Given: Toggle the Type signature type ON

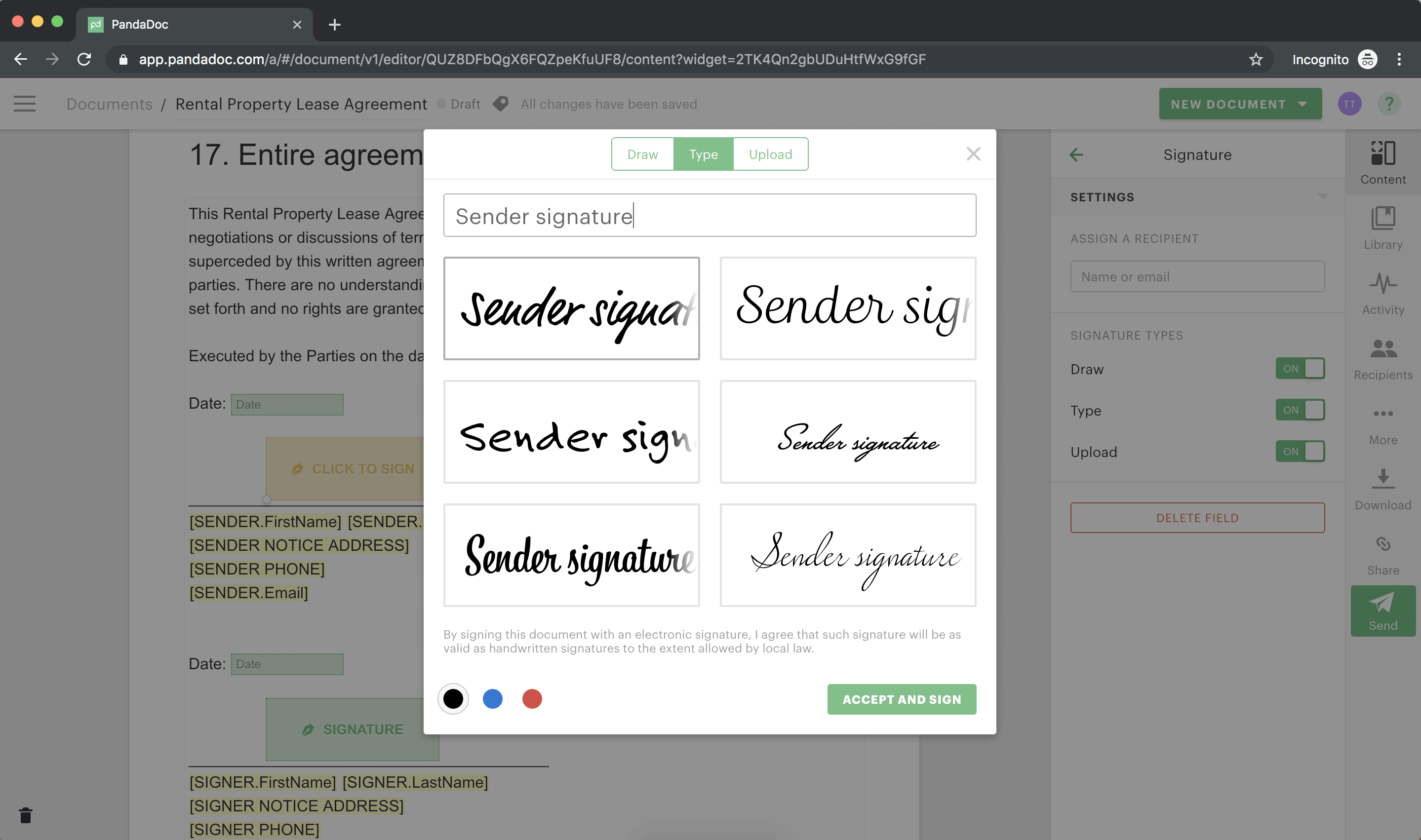Looking at the screenshot, I should [1300, 409].
